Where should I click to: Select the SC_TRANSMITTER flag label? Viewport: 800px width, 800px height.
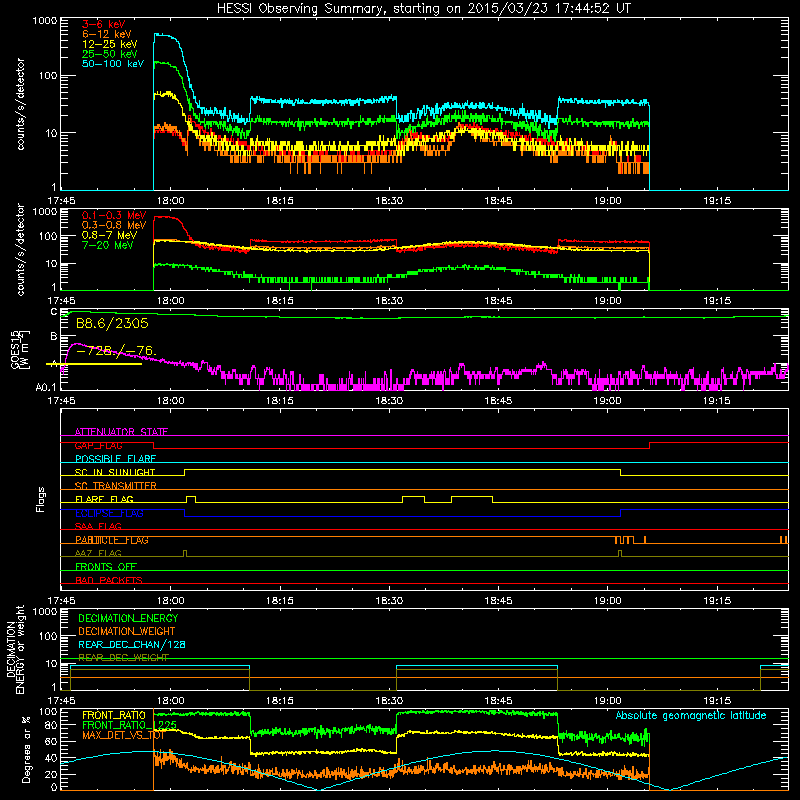(x=115, y=485)
